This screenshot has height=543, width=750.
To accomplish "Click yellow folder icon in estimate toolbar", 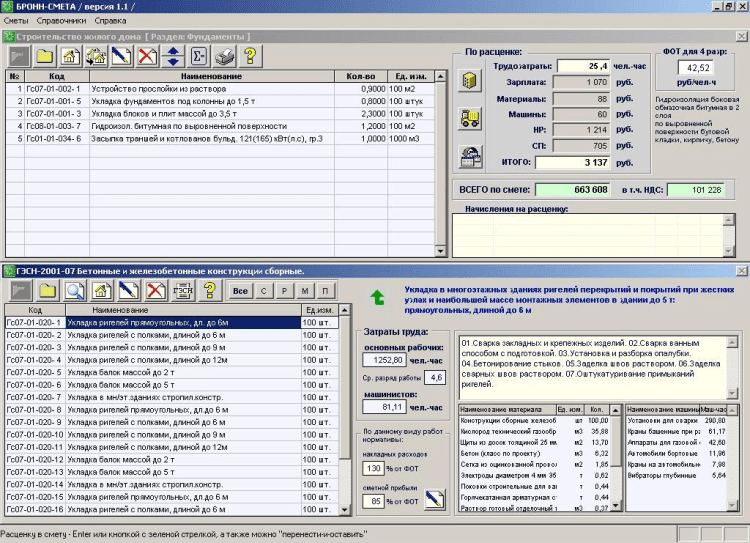I will [44, 56].
